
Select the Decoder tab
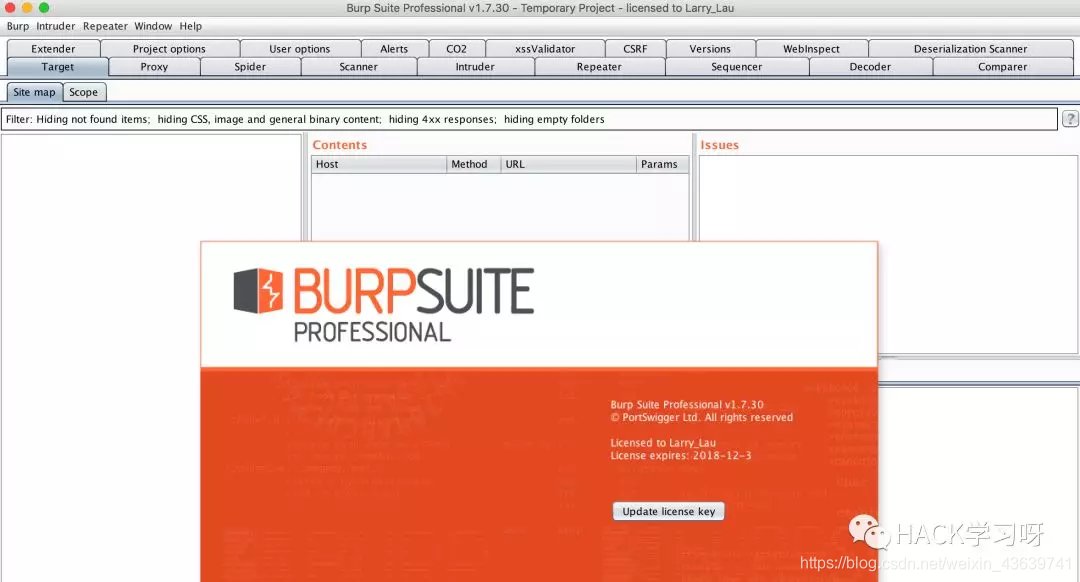871,67
